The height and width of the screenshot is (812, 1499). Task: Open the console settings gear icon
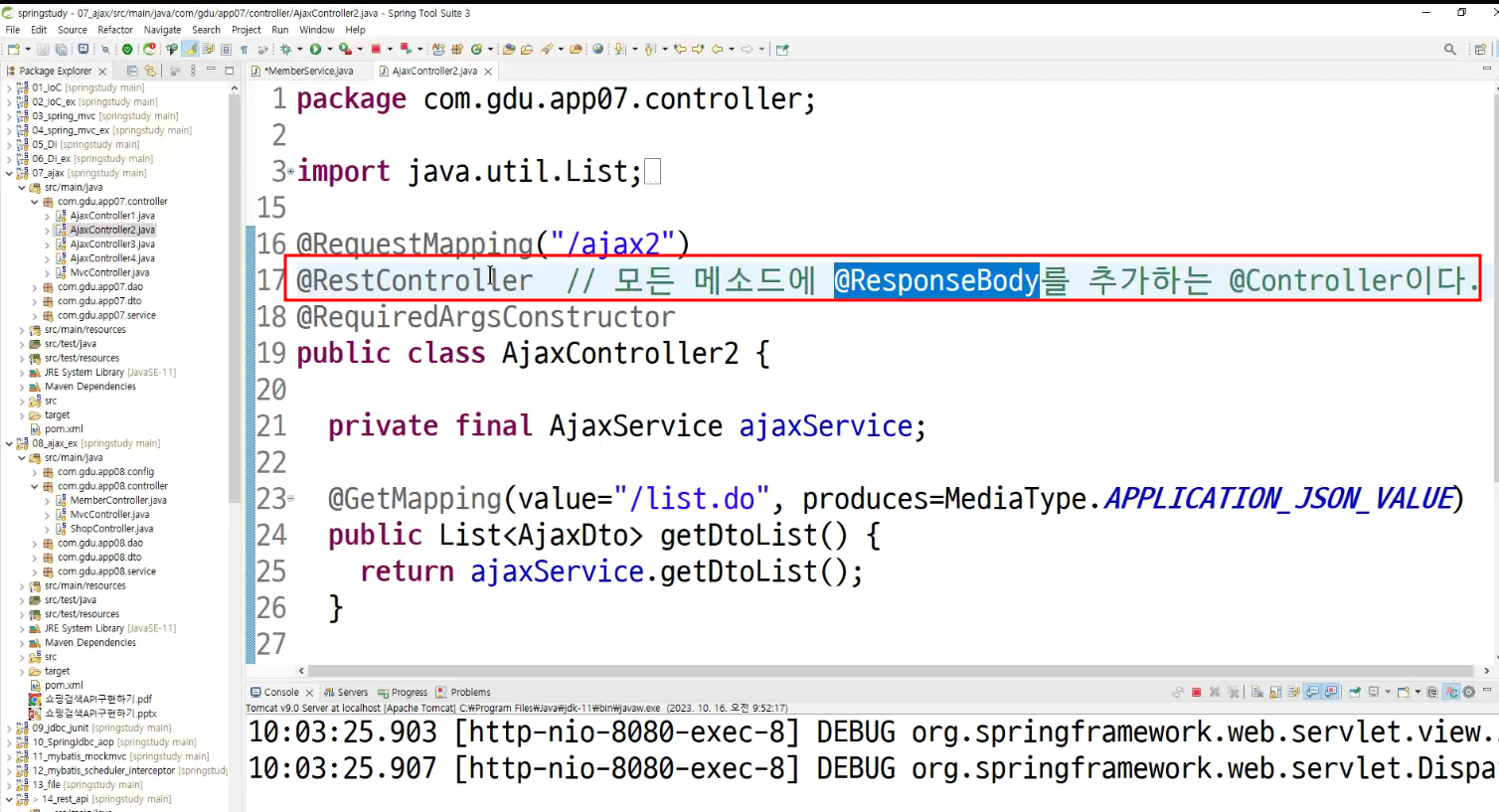point(1468,692)
